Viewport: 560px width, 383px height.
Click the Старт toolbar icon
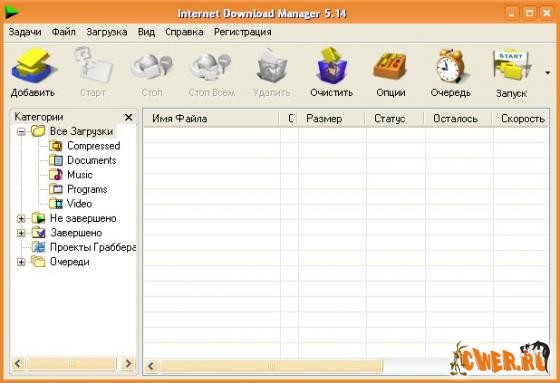(x=93, y=65)
